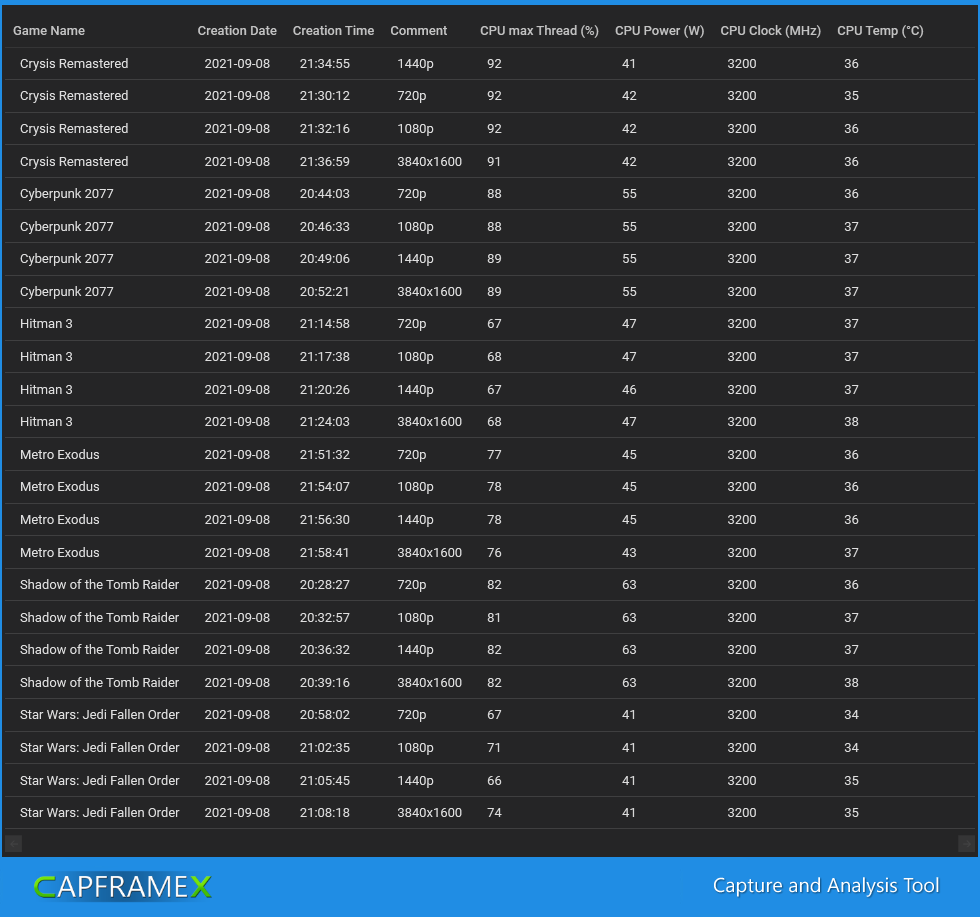Click 3840x1600 comment in Crysis Remastered row
Image resolution: width=980 pixels, height=917 pixels.
[429, 161]
